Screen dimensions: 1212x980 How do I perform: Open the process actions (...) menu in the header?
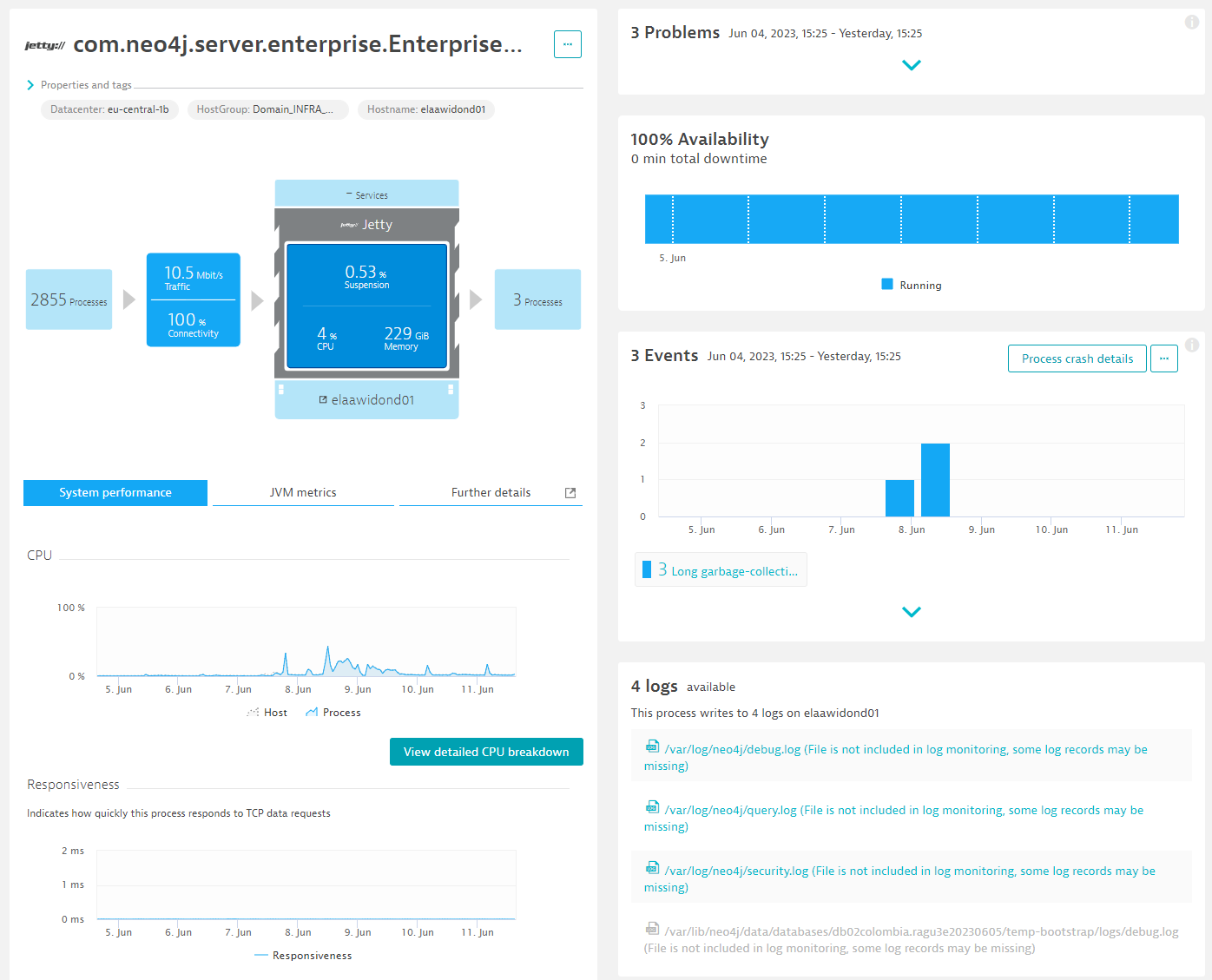tap(568, 44)
